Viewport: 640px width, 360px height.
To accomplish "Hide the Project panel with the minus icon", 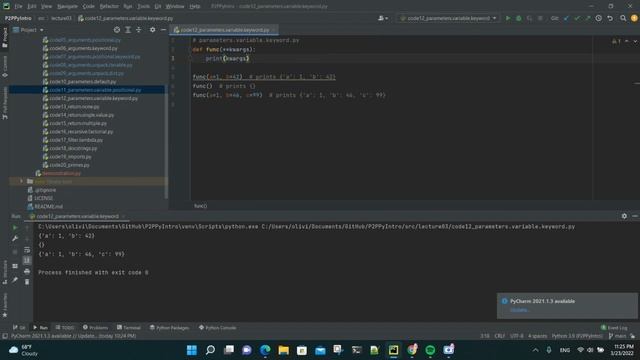I will (163, 30).
